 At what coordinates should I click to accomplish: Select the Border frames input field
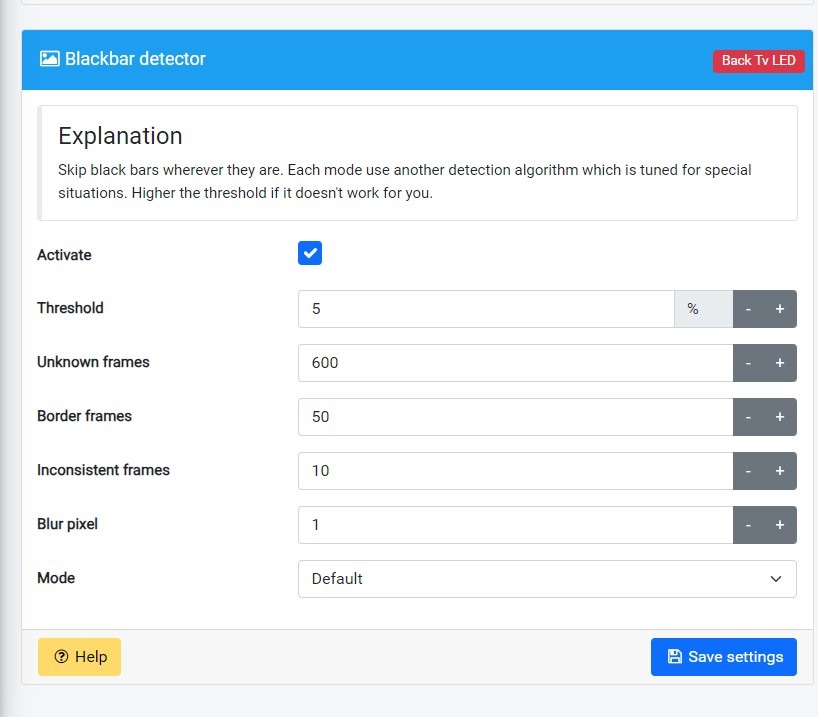[x=515, y=417]
